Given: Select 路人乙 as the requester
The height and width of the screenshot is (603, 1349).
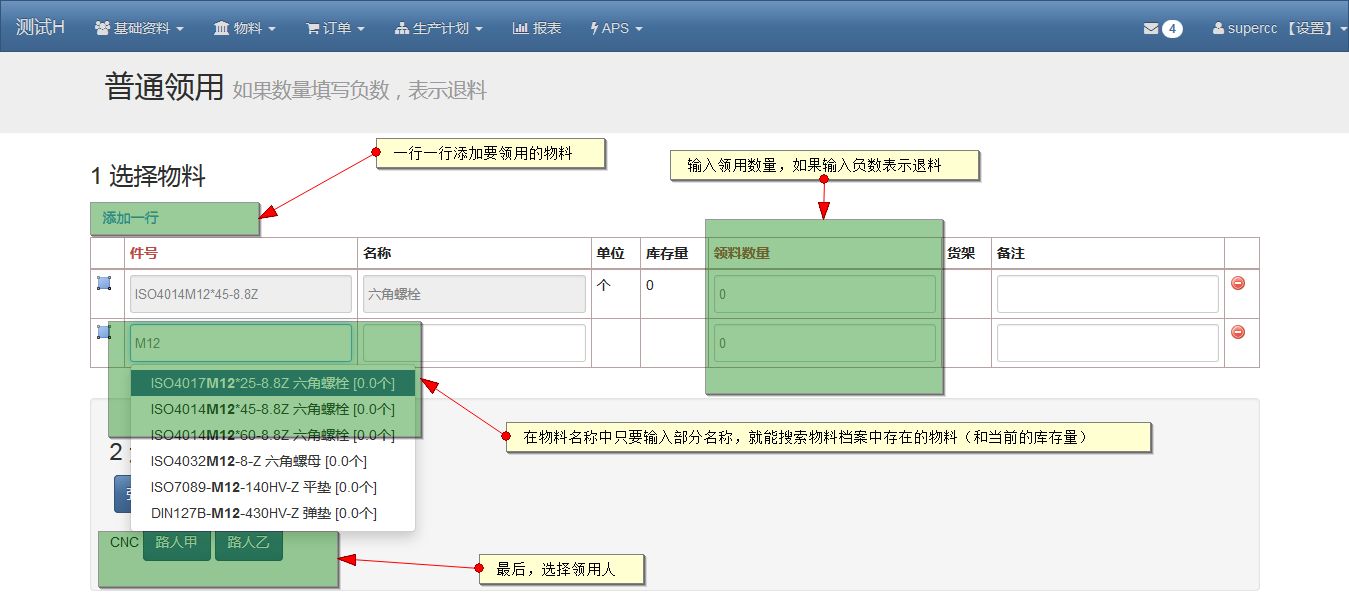Looking at the screenshot, I should click(249, 543).
